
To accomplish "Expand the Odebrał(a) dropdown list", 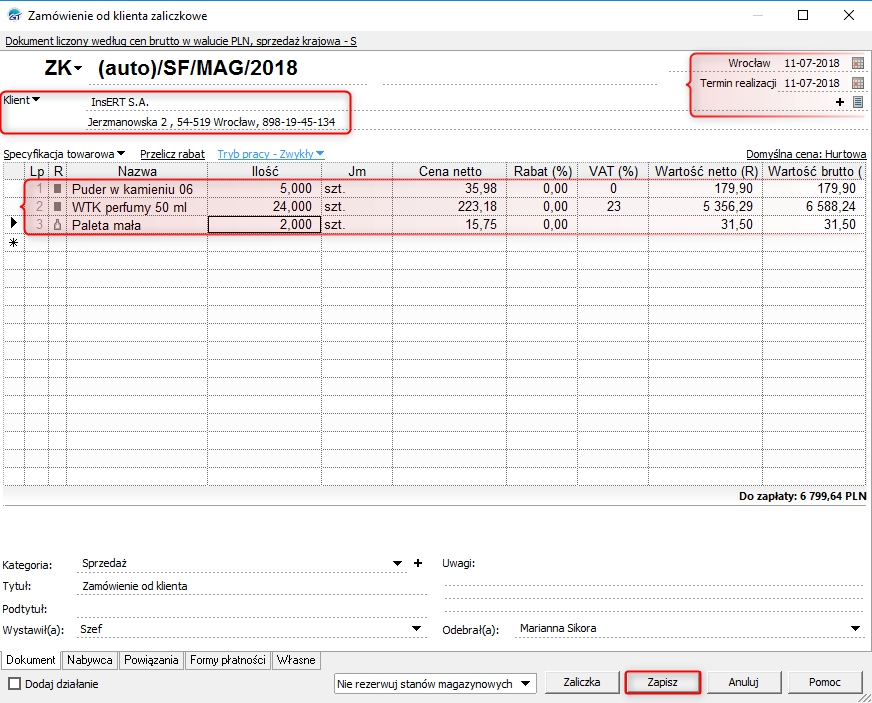I will [x=855, y=629].
